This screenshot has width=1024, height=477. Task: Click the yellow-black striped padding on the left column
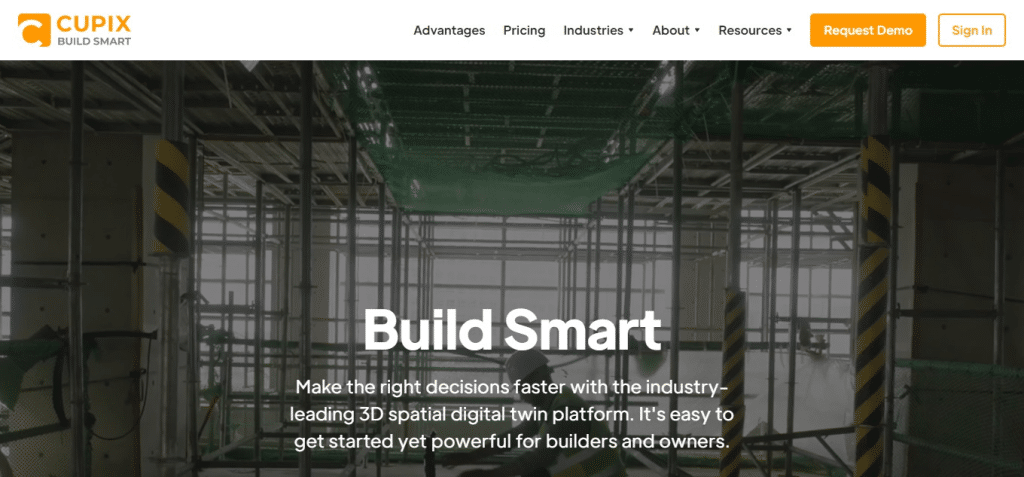tap(171, 196)
